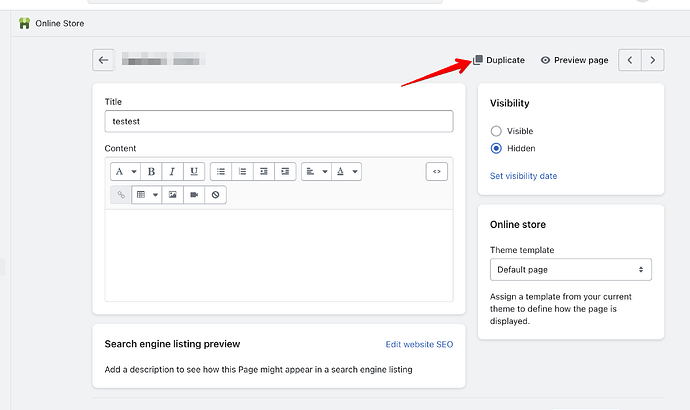The image size is (690, 410).
Task: Click Edit website SEO link
Action: 419,344
